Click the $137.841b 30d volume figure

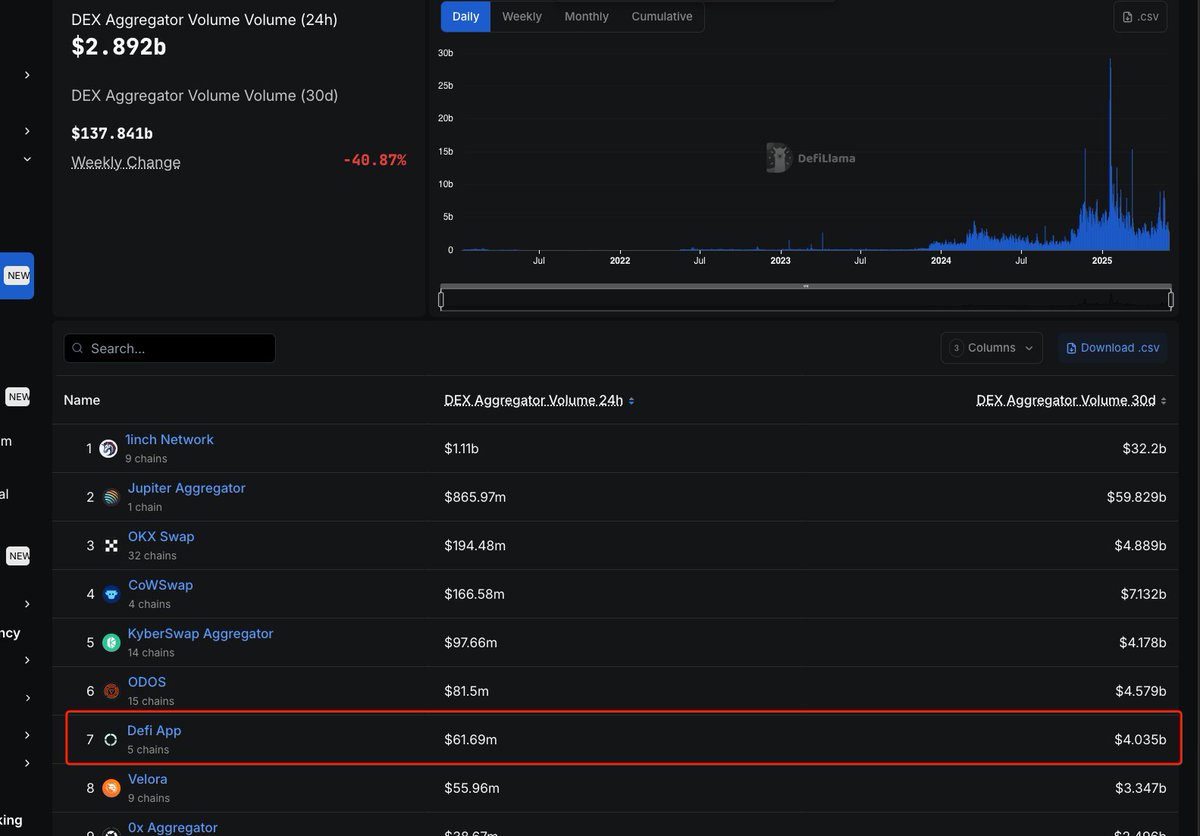pos(112,133)
